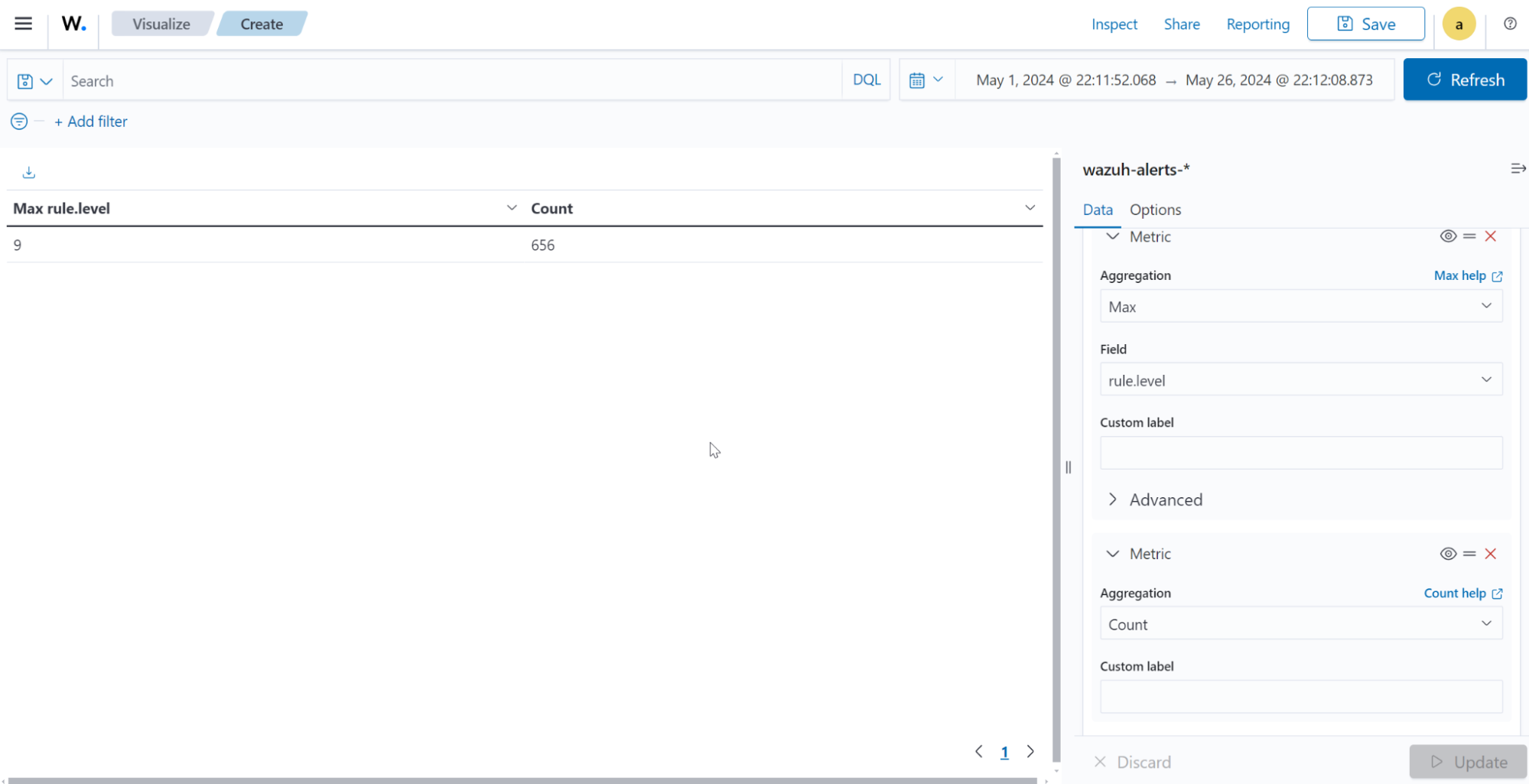This screenshot has height=784, width=1529.
Task: Switch to the Options tab
Action: pyautogui.click(x=1155, y=209)
